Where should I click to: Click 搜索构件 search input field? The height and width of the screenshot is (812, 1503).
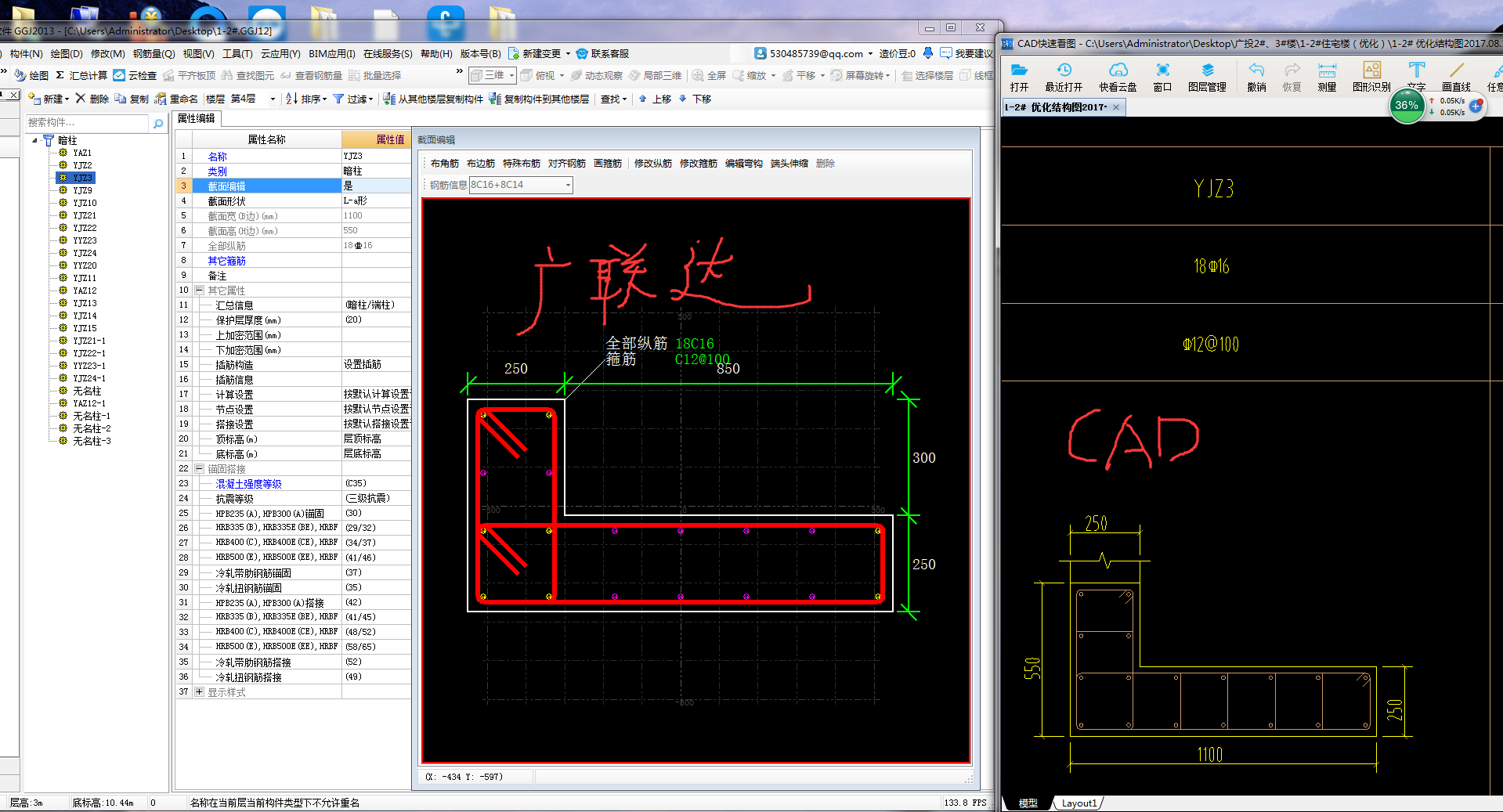pos(86,123)
